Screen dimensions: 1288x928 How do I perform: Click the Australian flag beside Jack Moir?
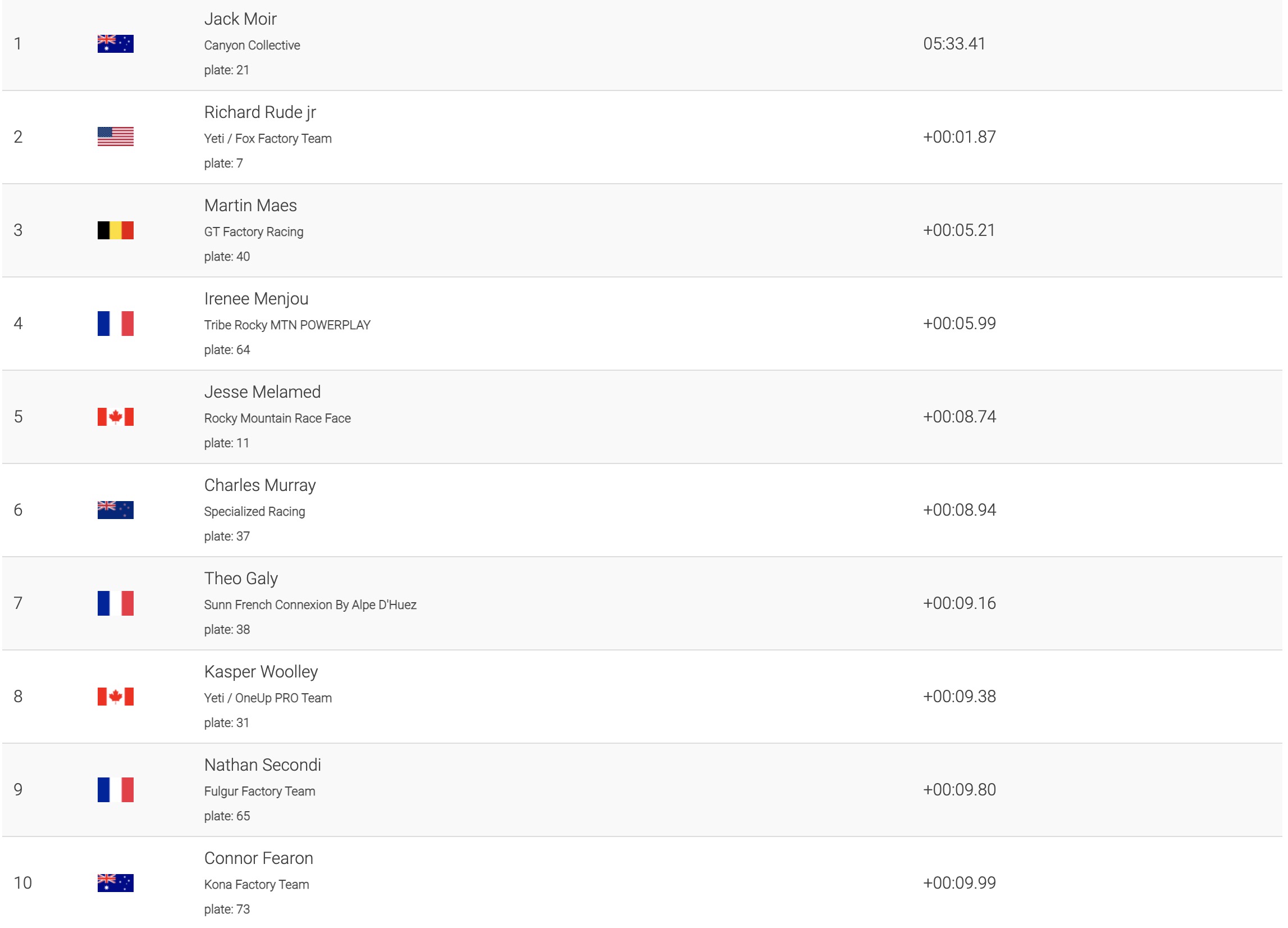click(115, 44)
